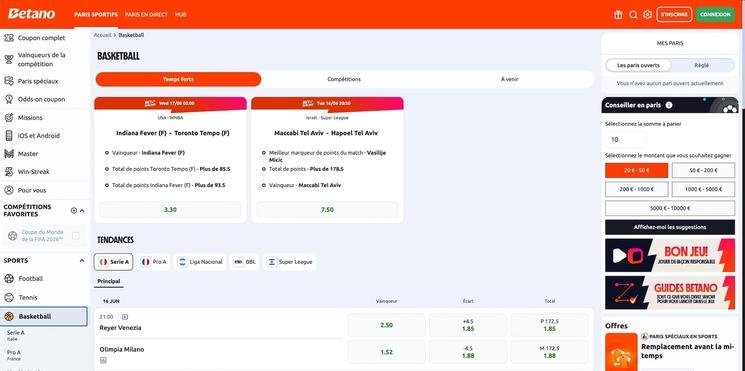Open the Remplacement avant la mi-temps offer
This screenshot has width=745, height=371.
pyautogui.click(x=687, y=351)
